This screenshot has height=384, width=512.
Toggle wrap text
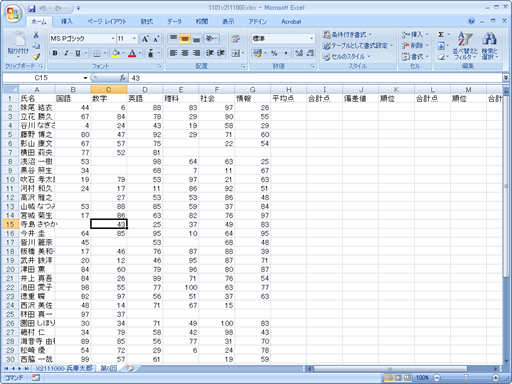pos(236,38)
